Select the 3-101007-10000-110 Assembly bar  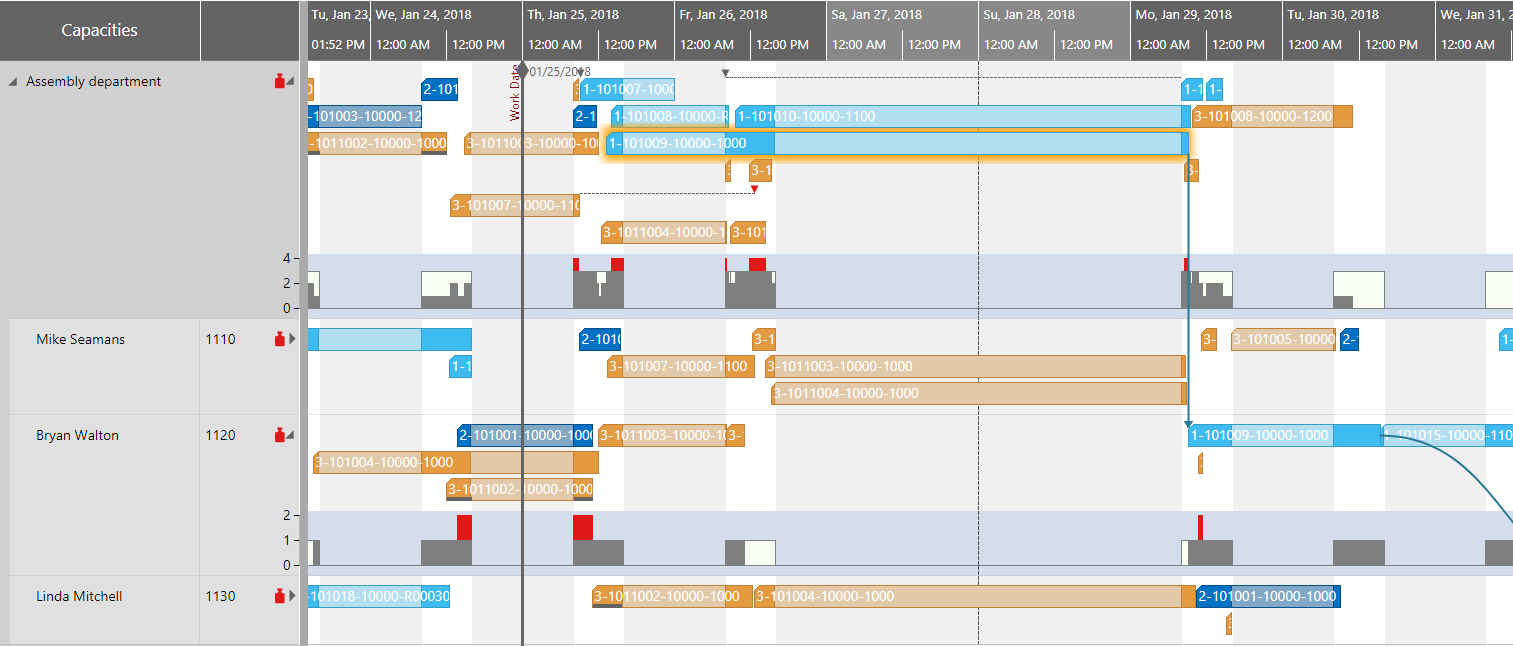pos(514,206)
